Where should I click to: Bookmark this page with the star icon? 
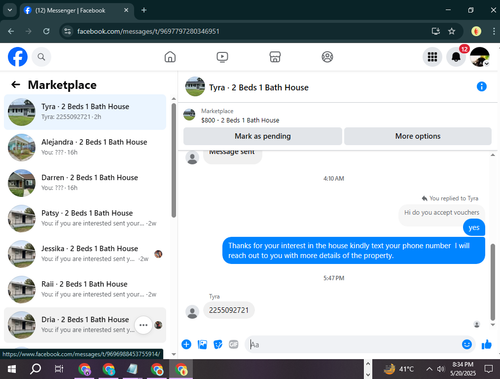[x=452, y=31]
